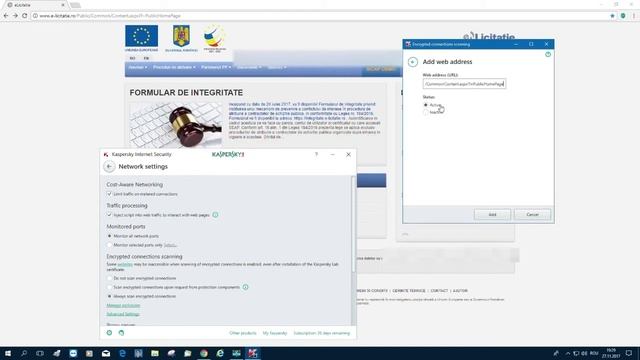
Task: Switch to Google Chrome on taskbar
Action: pyautogui.click(x=204, y=353)
